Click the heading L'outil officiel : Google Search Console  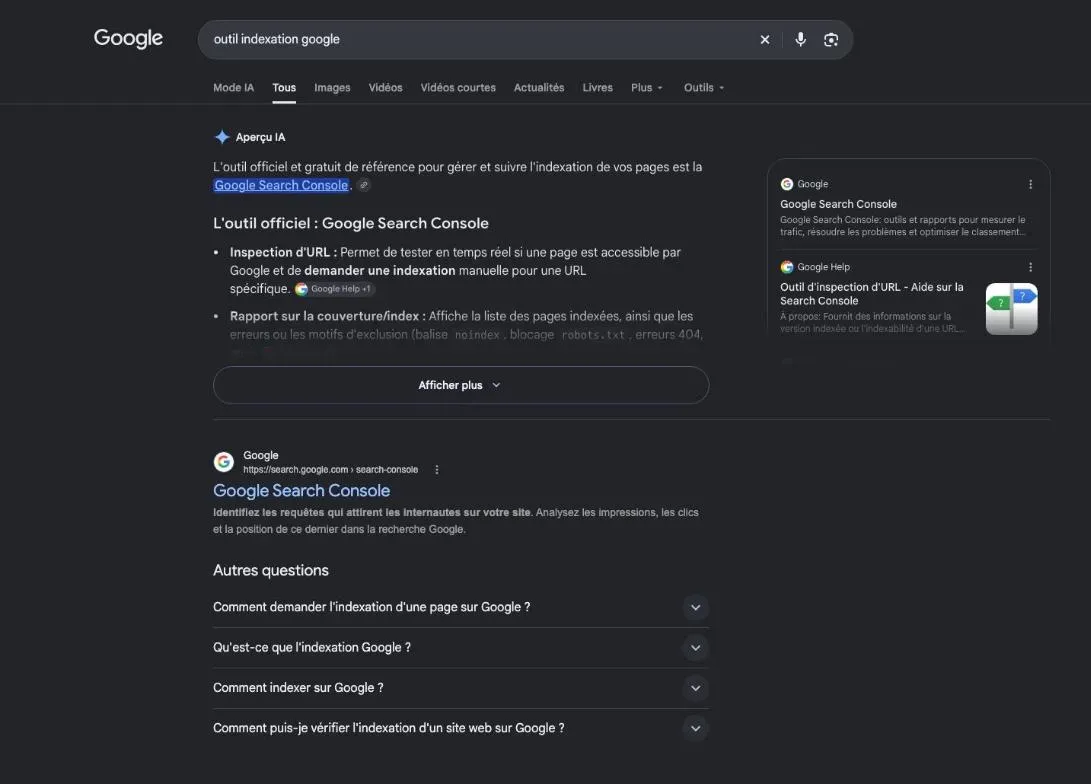351,223
